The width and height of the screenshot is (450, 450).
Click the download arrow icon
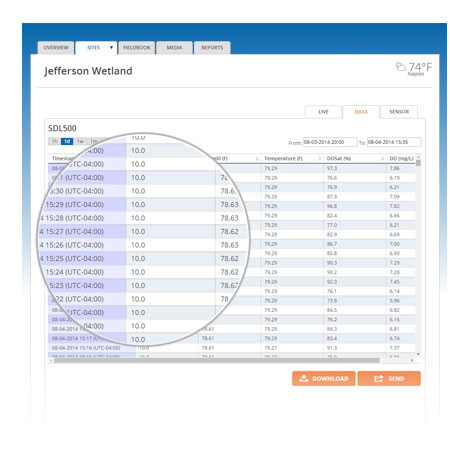pyautogui.click(x=303, y=378)
